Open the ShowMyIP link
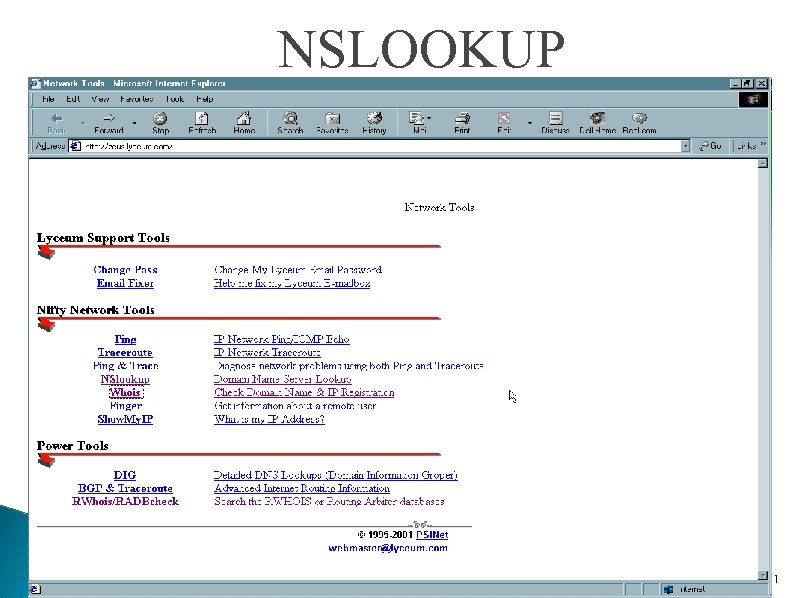 pos(125,419)
